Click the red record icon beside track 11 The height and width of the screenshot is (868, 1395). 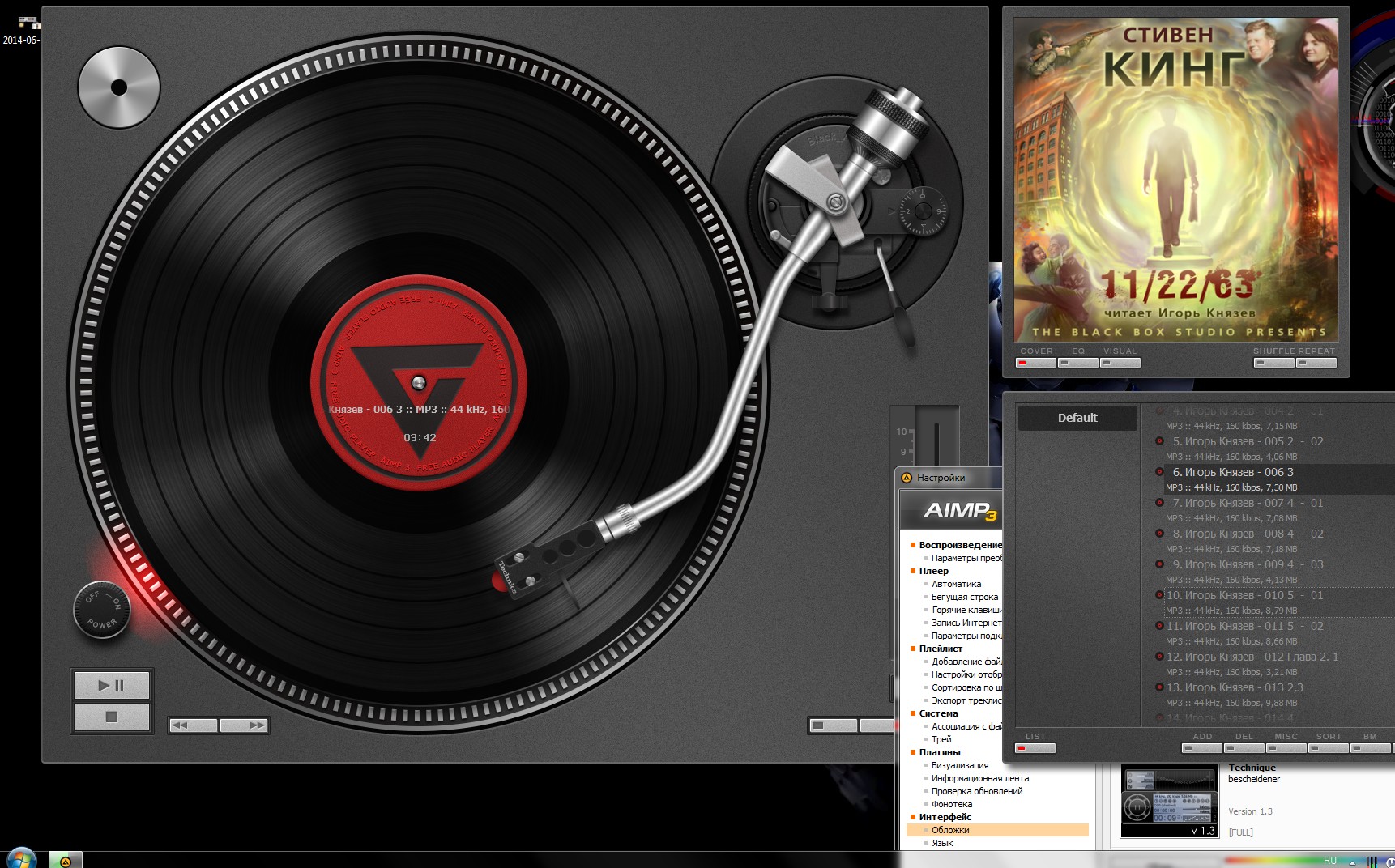point(1159,626)
